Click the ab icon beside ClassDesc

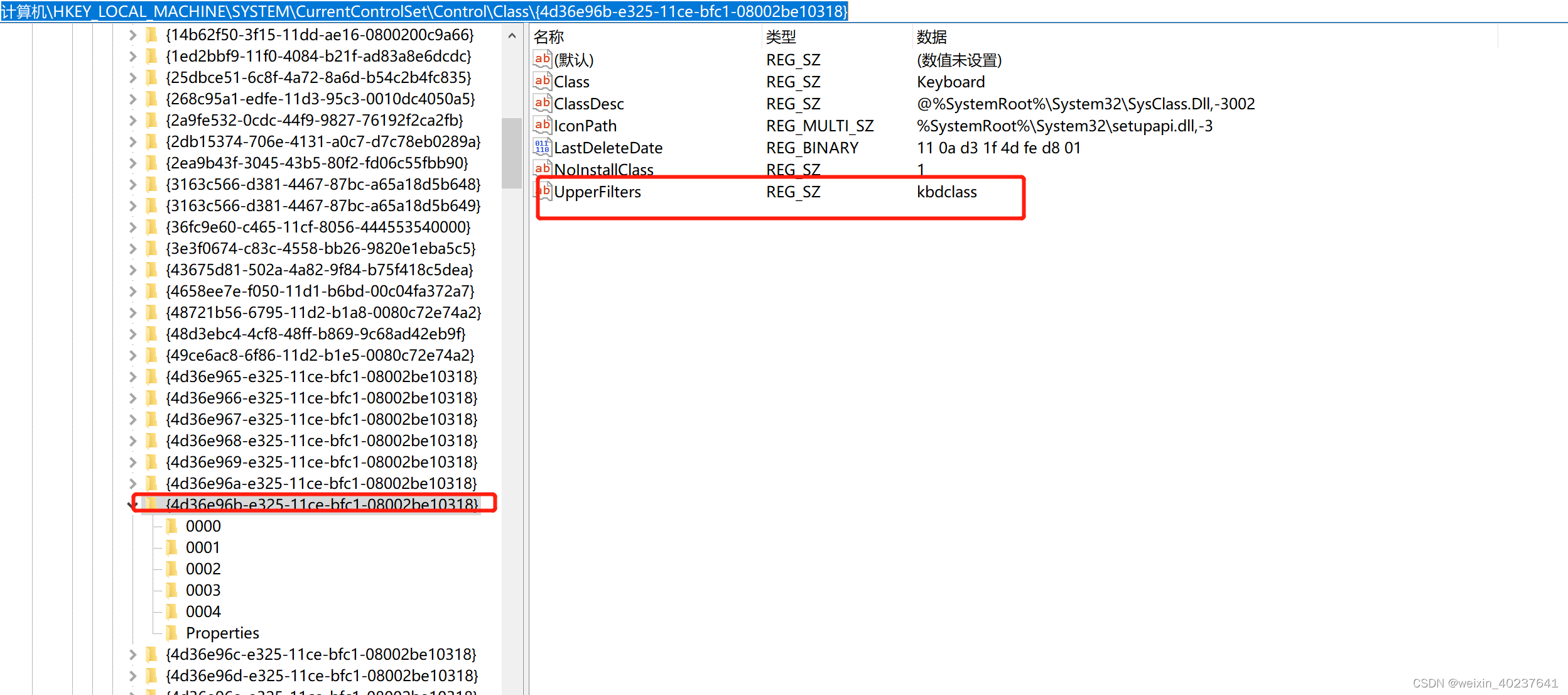[x=542, y=103]
